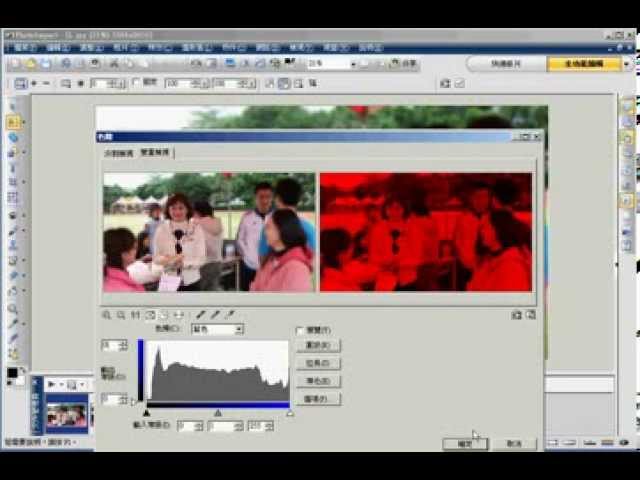Click the gray midtone input slider triangle
Screen dimensions: 640x480
click(x=218, y=413)
